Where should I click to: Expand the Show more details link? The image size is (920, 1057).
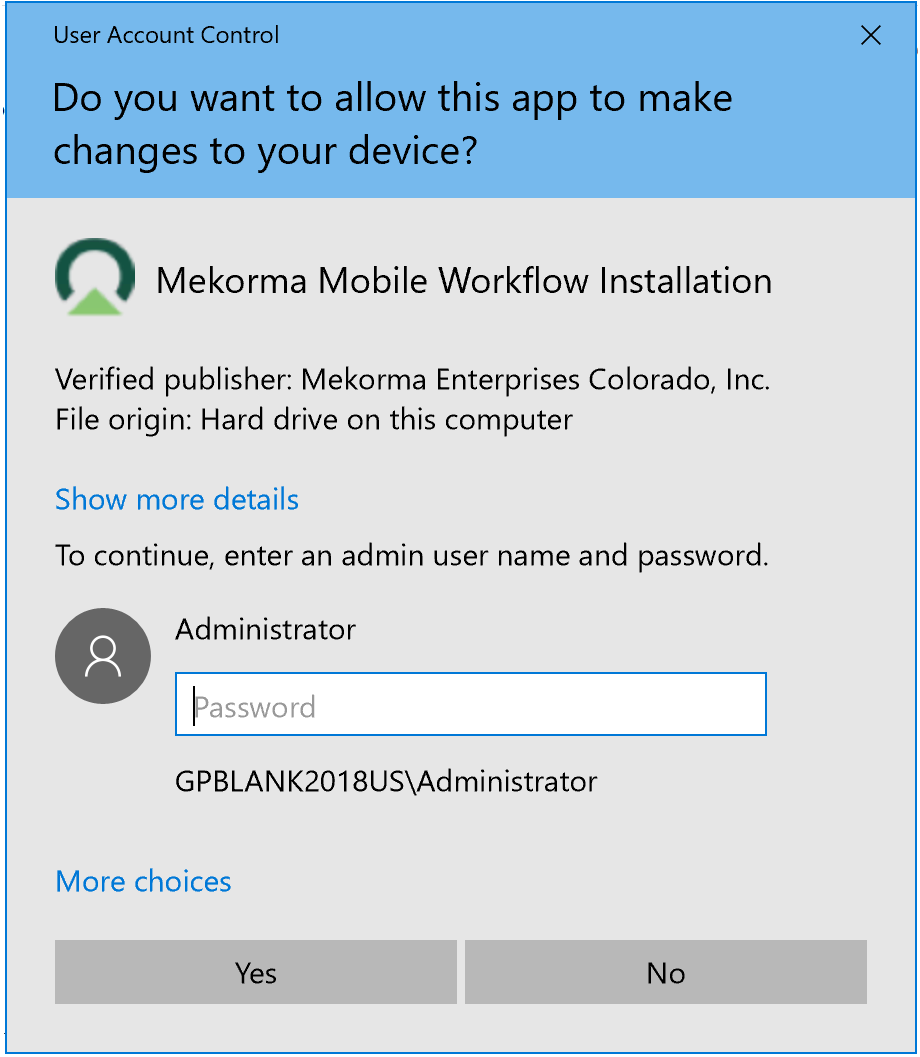pyautogui.click(x=177, y=499)
